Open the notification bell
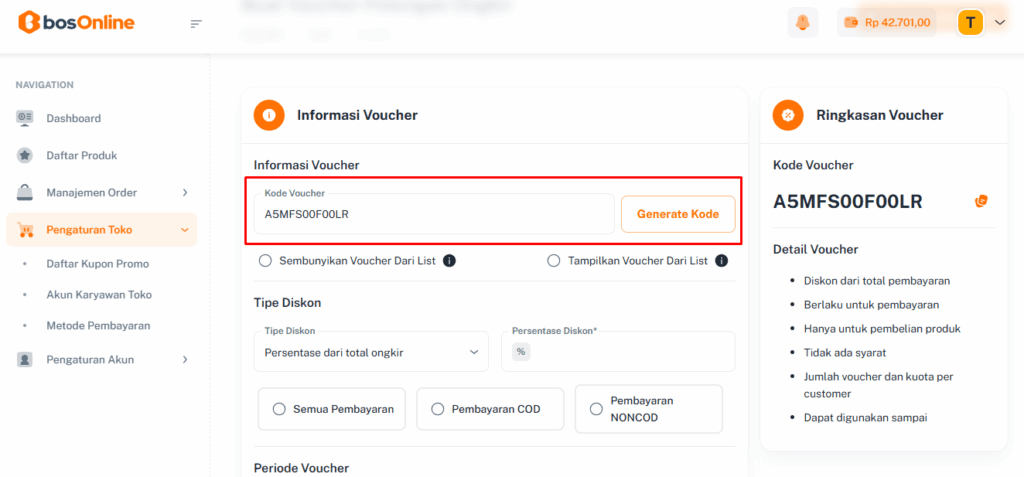 click(x=802, y=22)
